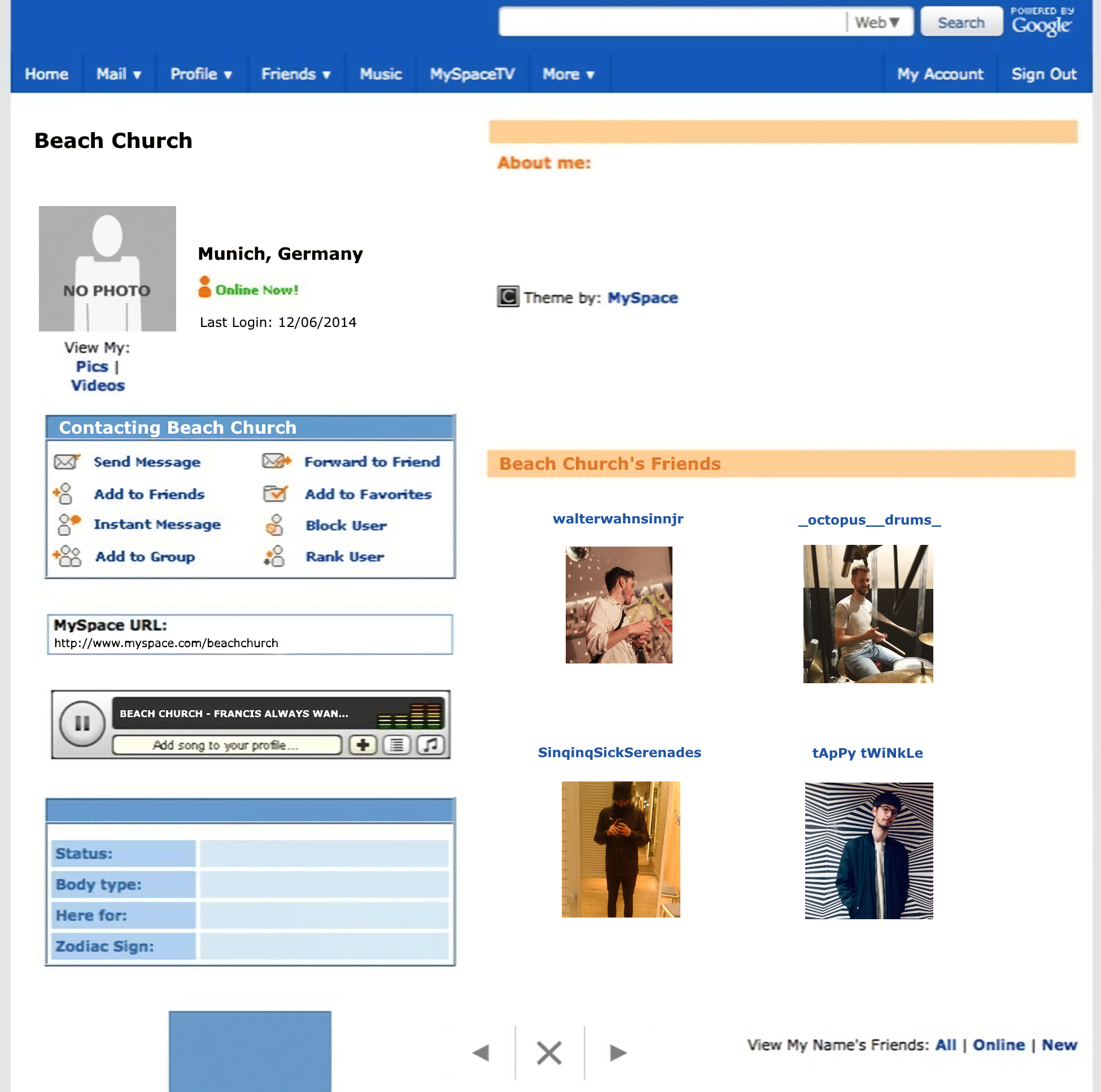The height and width of the screenshot is (1092, 1101).
Task: Open MySpaceTV in navigation bar
Action: click(x=473, y=74)
